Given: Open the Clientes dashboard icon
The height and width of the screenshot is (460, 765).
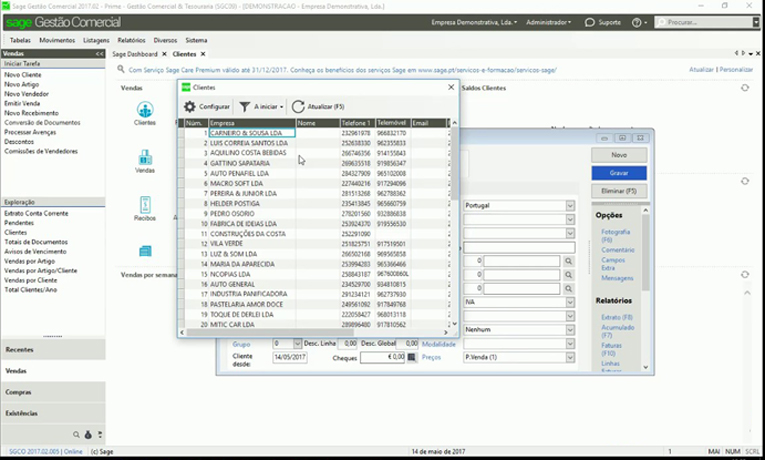Looking at the screenshot, I should [145, 110].
